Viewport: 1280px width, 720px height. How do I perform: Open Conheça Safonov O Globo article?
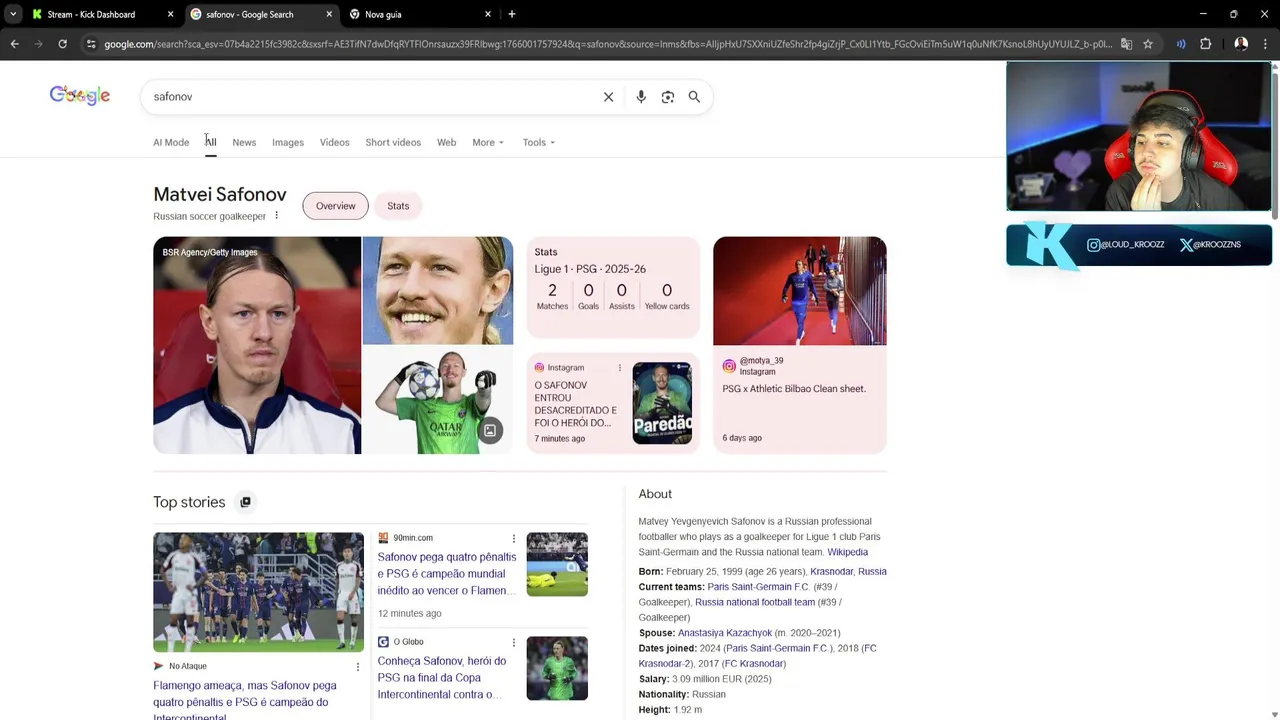442,678
